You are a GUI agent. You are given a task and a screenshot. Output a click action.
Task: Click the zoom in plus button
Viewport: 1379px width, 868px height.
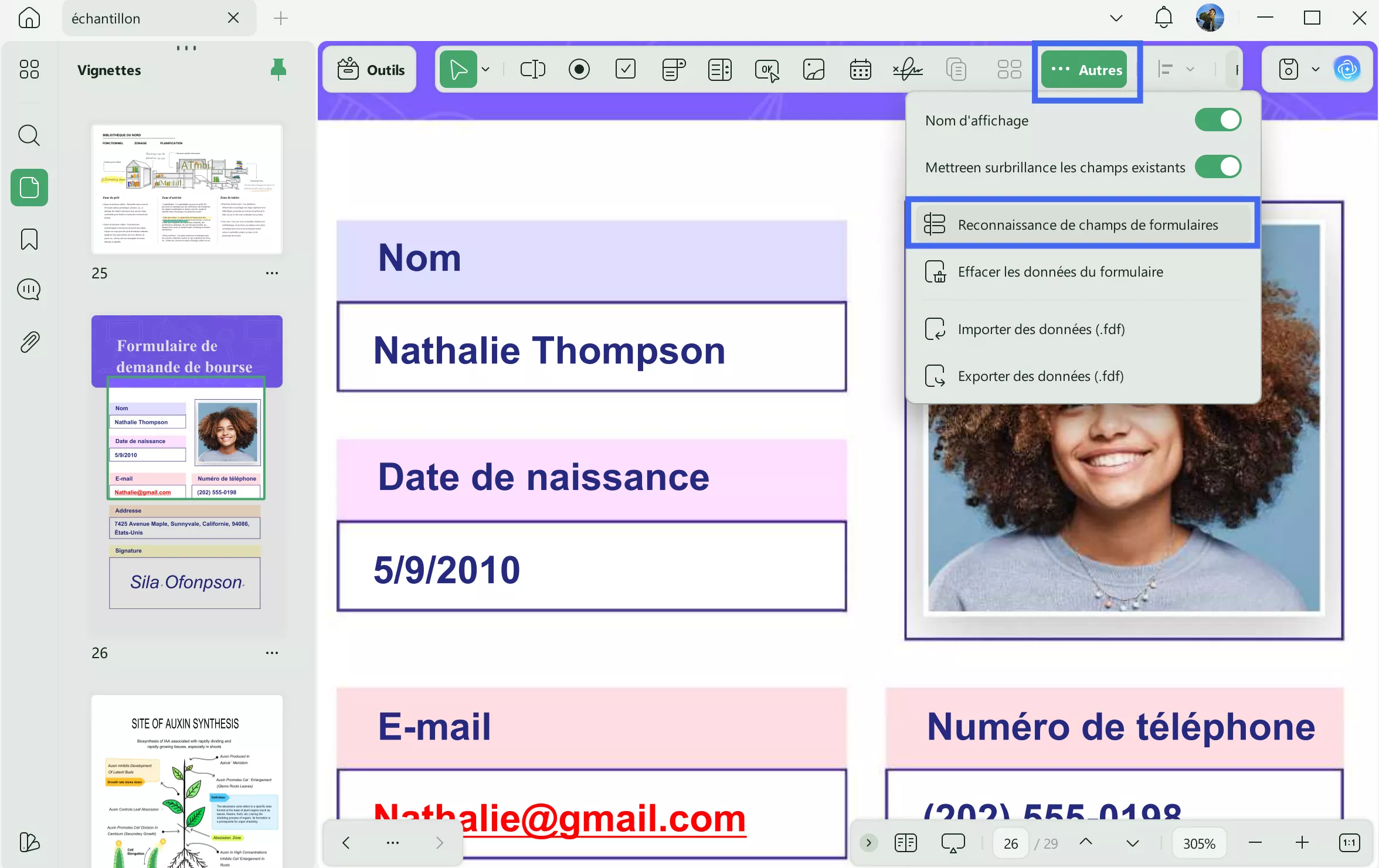pyautogui.click(x=1302, y=843)
